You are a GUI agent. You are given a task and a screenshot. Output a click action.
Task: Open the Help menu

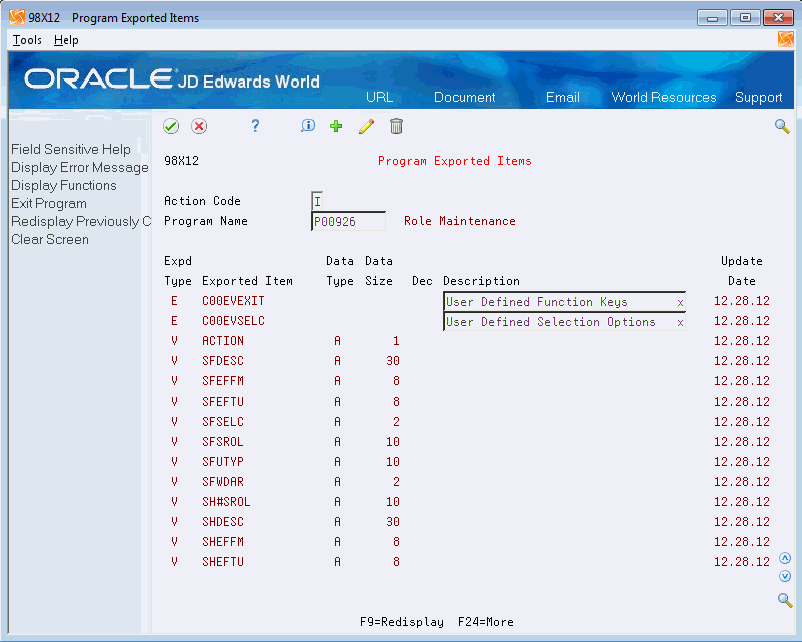[66, 40]
